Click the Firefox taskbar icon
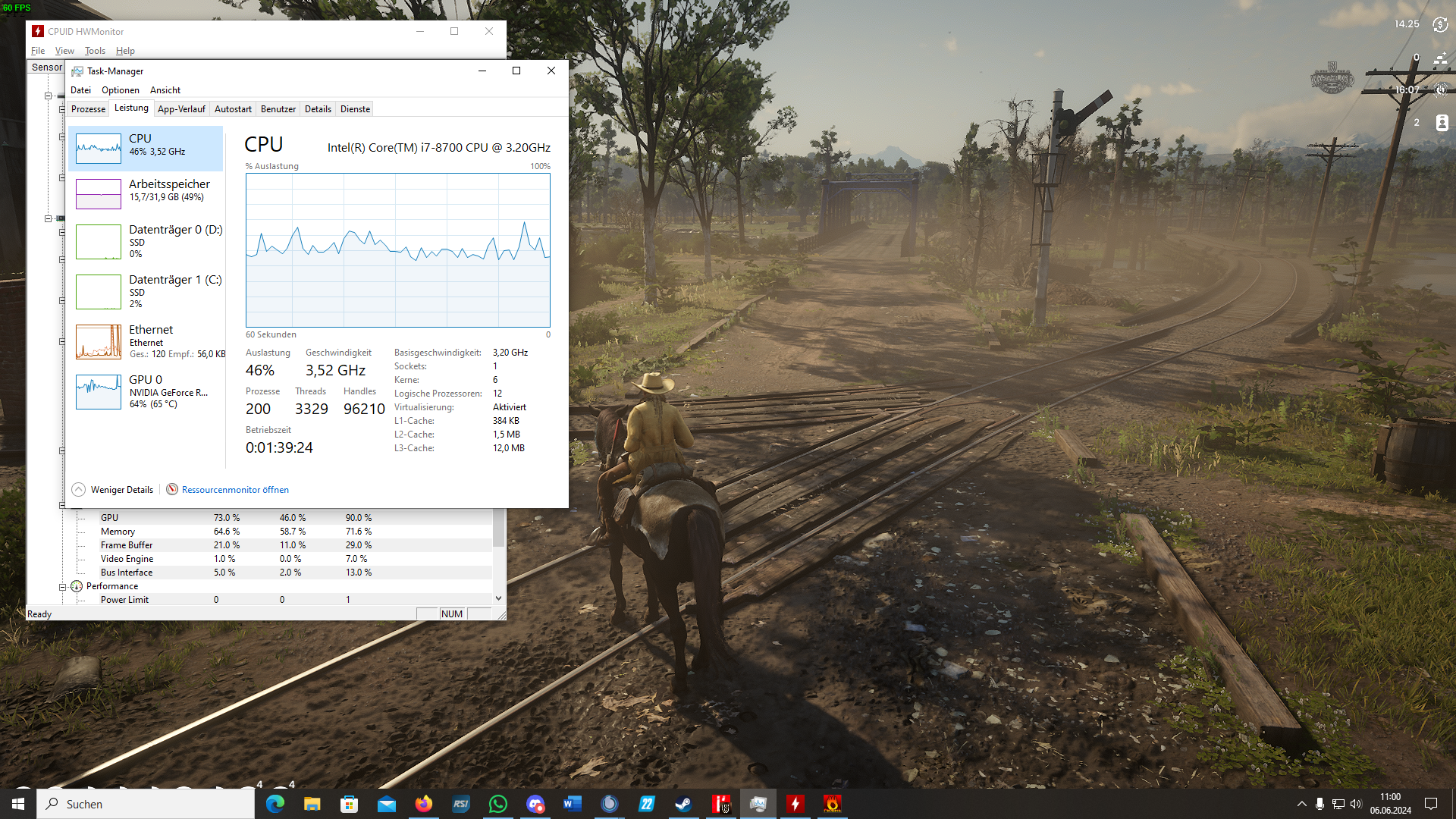This screenshot has width=1456, height=819. 423,804
